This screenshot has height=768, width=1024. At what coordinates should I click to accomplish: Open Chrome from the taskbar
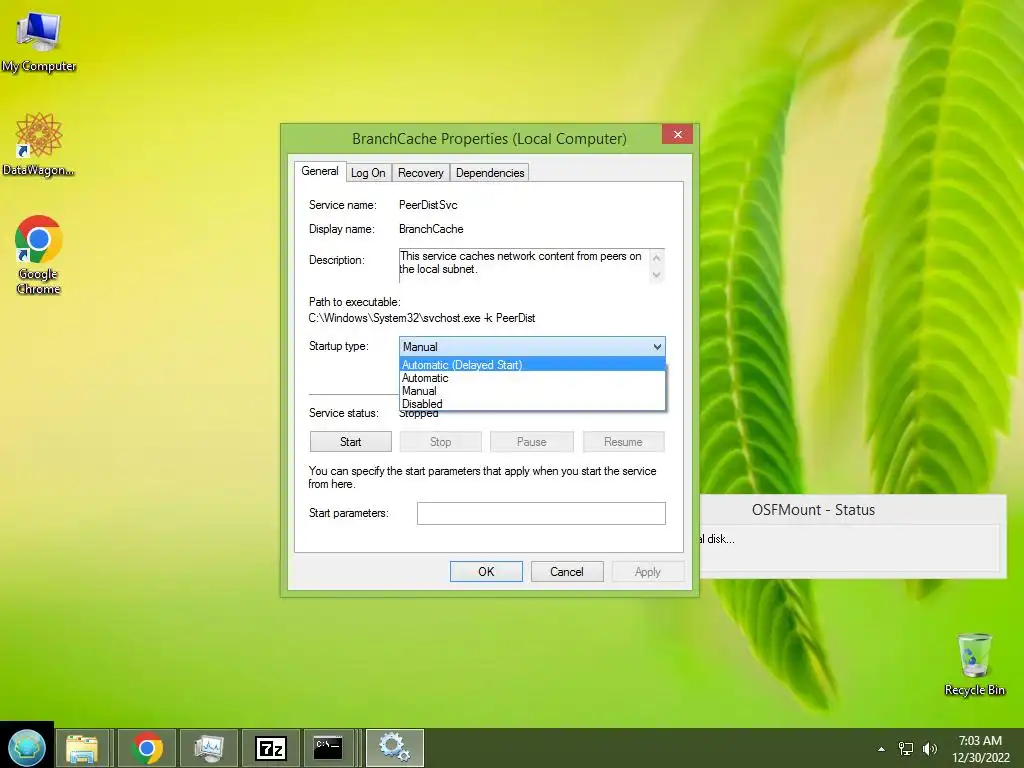[x=147, y=748]
